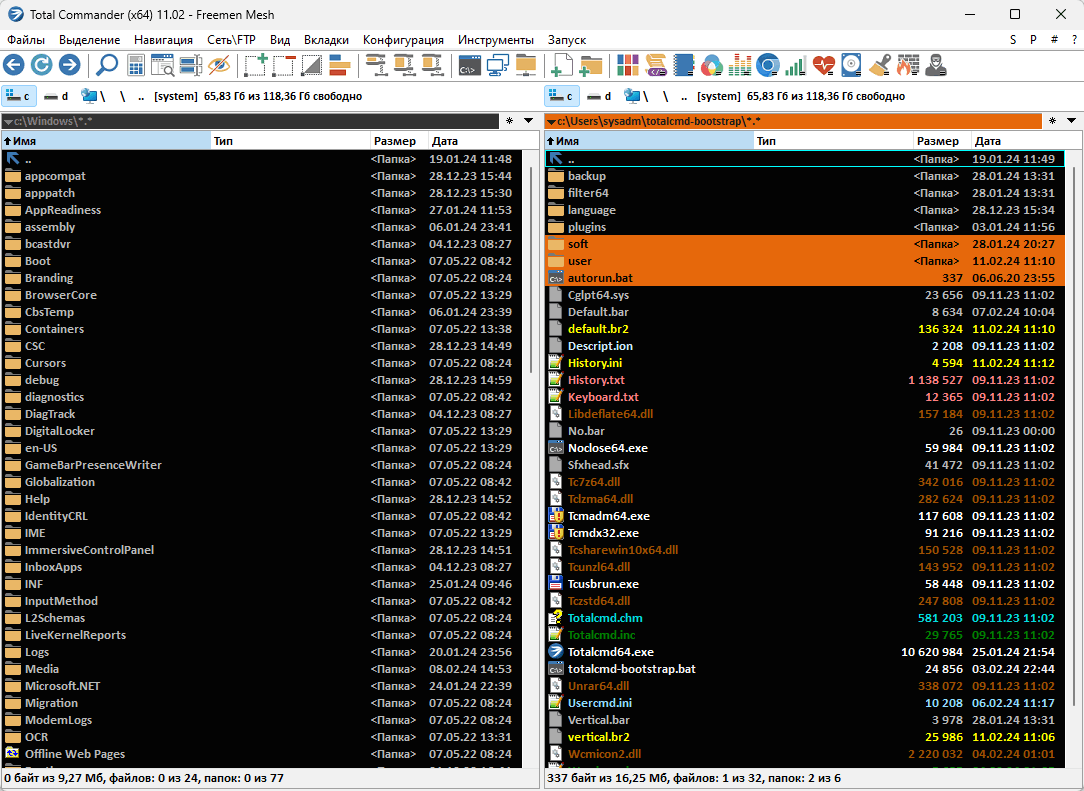Image resolution: width=1084 pixels, height=791 pixels.
Task: Toggle hidden files with the eye icon
Action: [219, 66]
